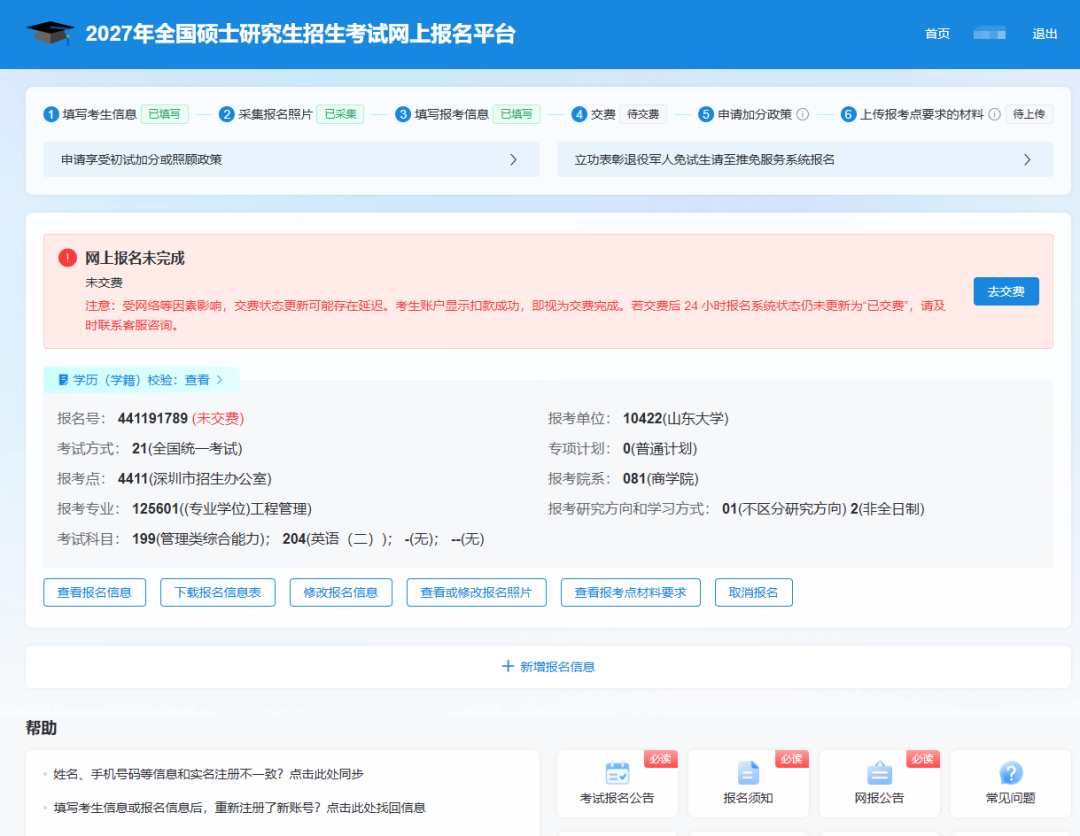Go to 首页 in the header
Viewport: 1080px width, 836px height.
coord(937,34)
